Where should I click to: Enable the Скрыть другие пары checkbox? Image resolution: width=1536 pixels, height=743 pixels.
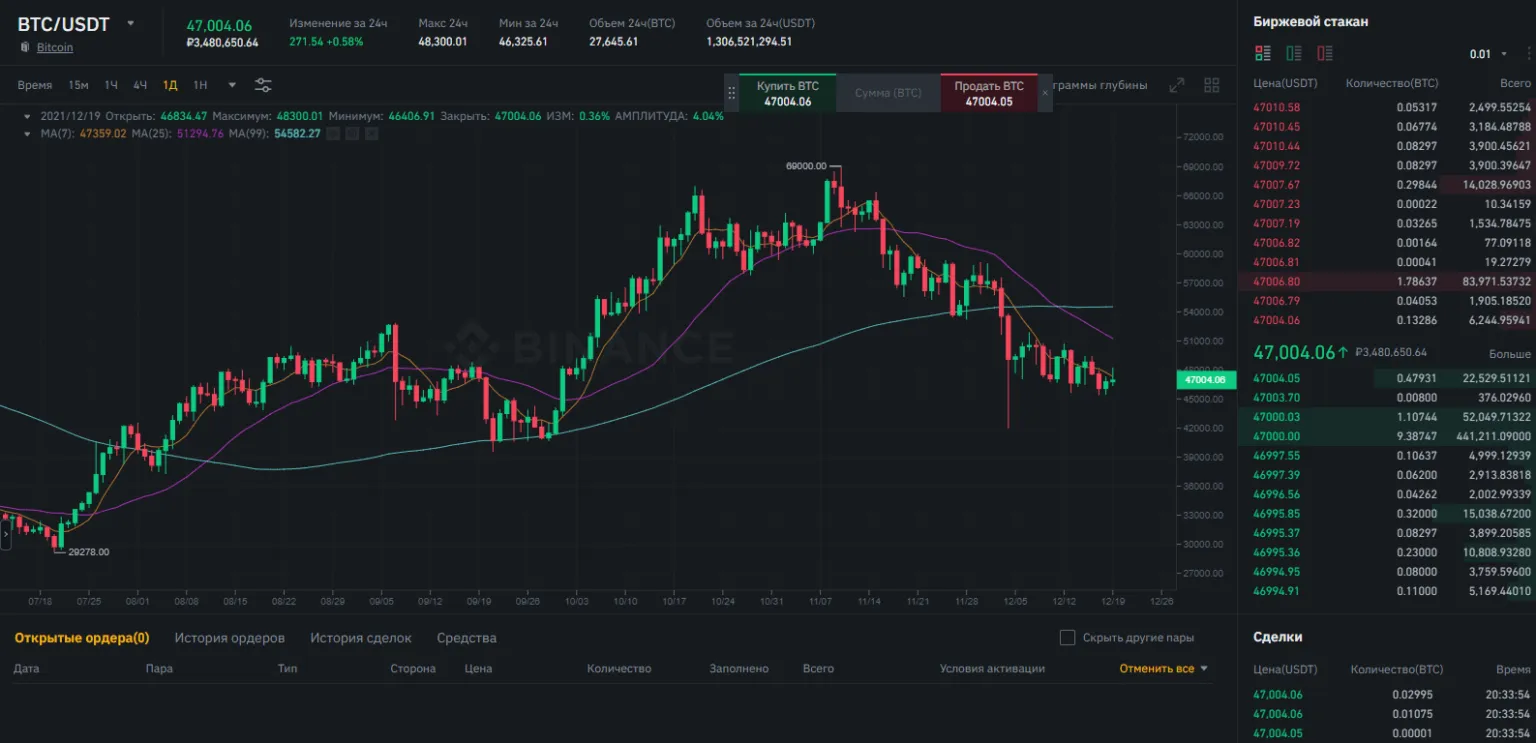pos(1067,637)
